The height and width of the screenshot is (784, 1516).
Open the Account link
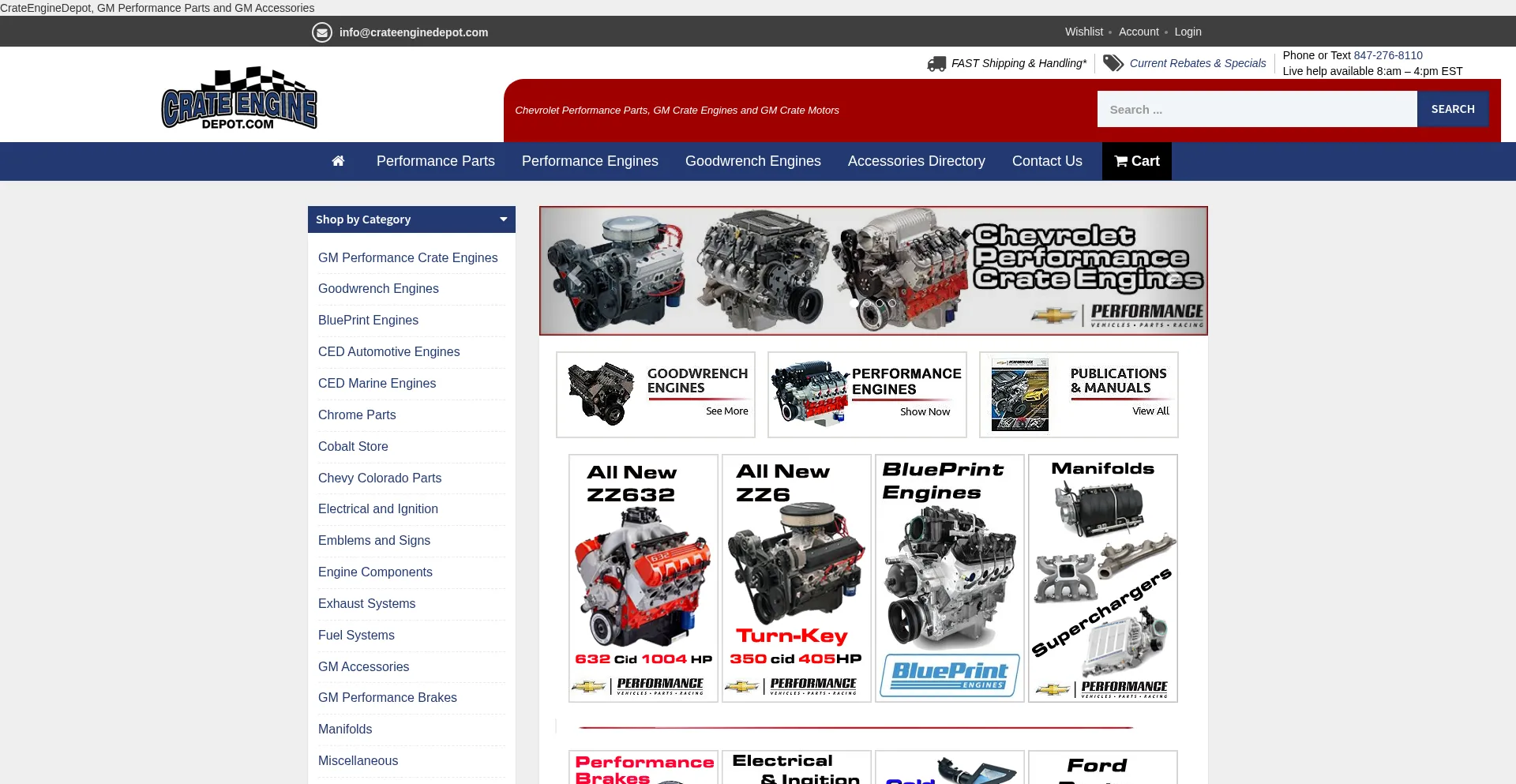coord(1139,32)
